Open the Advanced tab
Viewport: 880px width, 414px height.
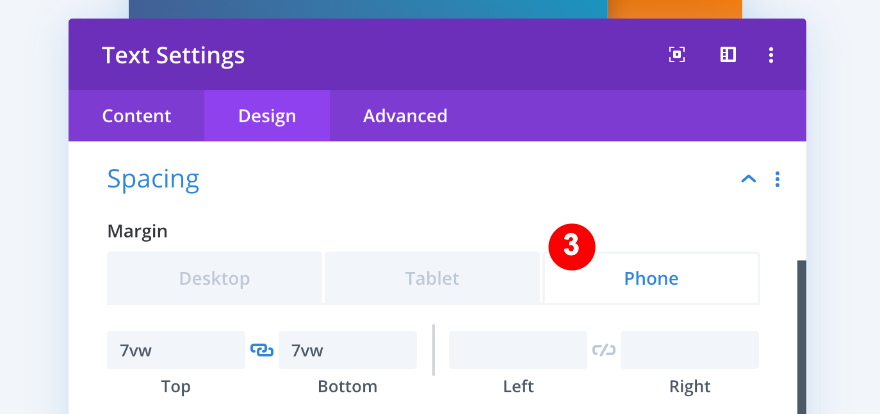tap(405, 116)
